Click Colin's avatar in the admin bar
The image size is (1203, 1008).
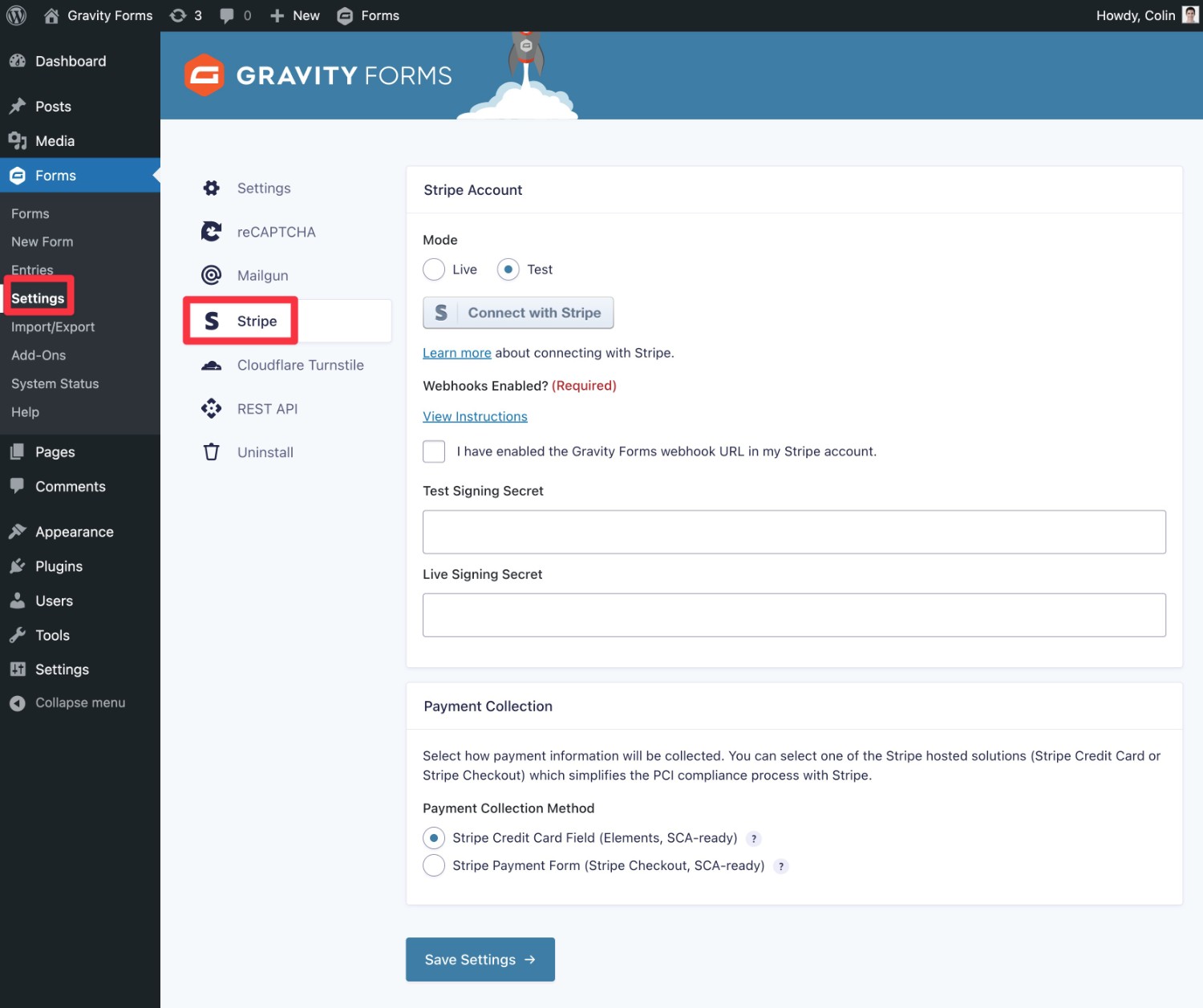click(x=1190, y=15)
